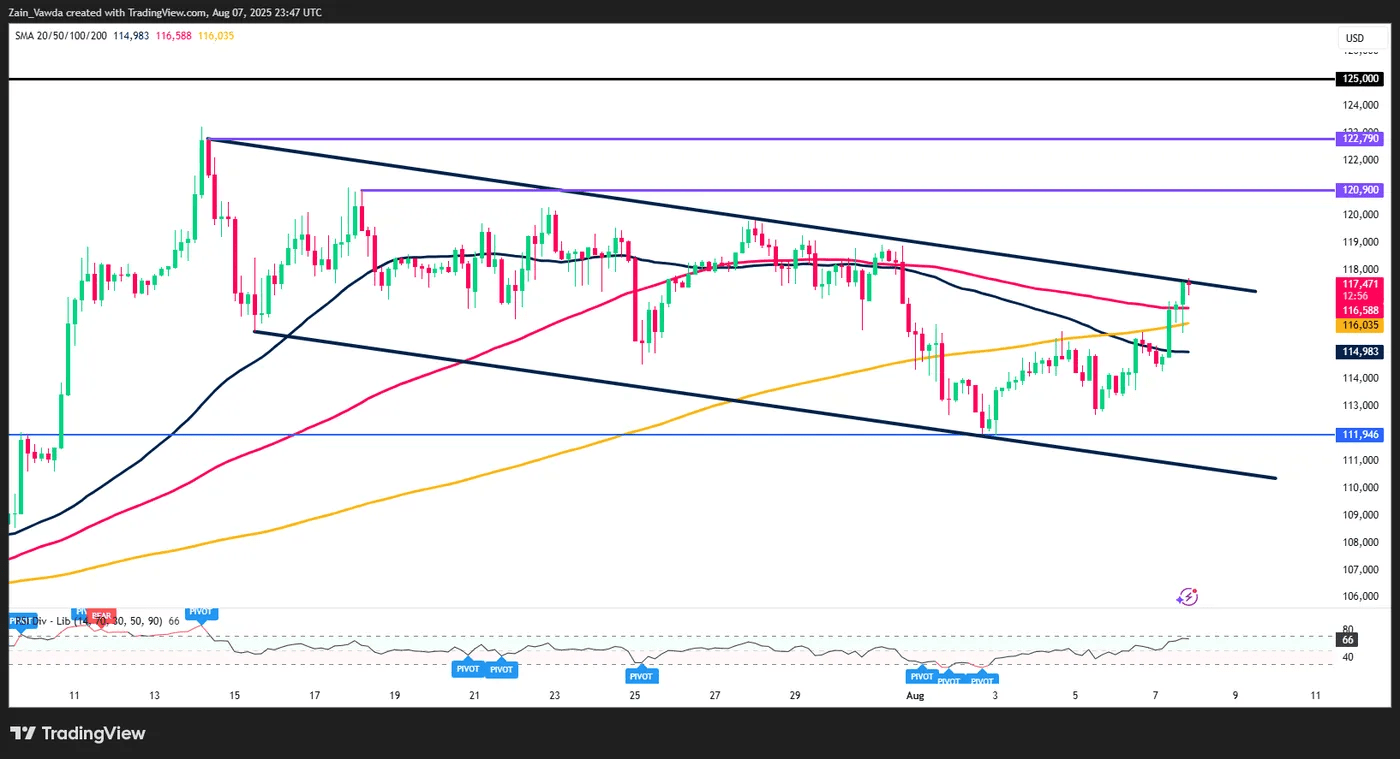Click the purple lightning icon near price axis
The height and width of the screenshot is (759, 1400).
tap(1187, 597)
